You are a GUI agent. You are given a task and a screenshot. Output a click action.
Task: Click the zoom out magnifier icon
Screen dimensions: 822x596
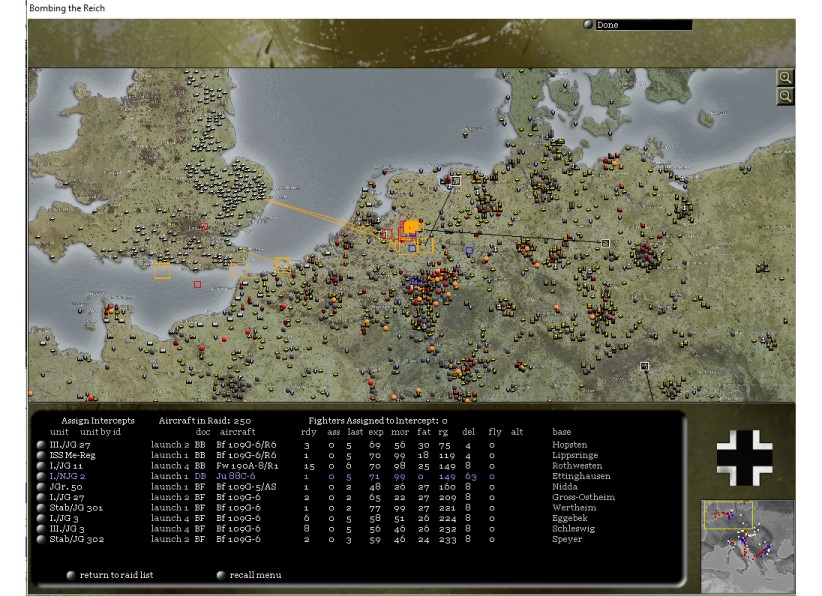785,96
